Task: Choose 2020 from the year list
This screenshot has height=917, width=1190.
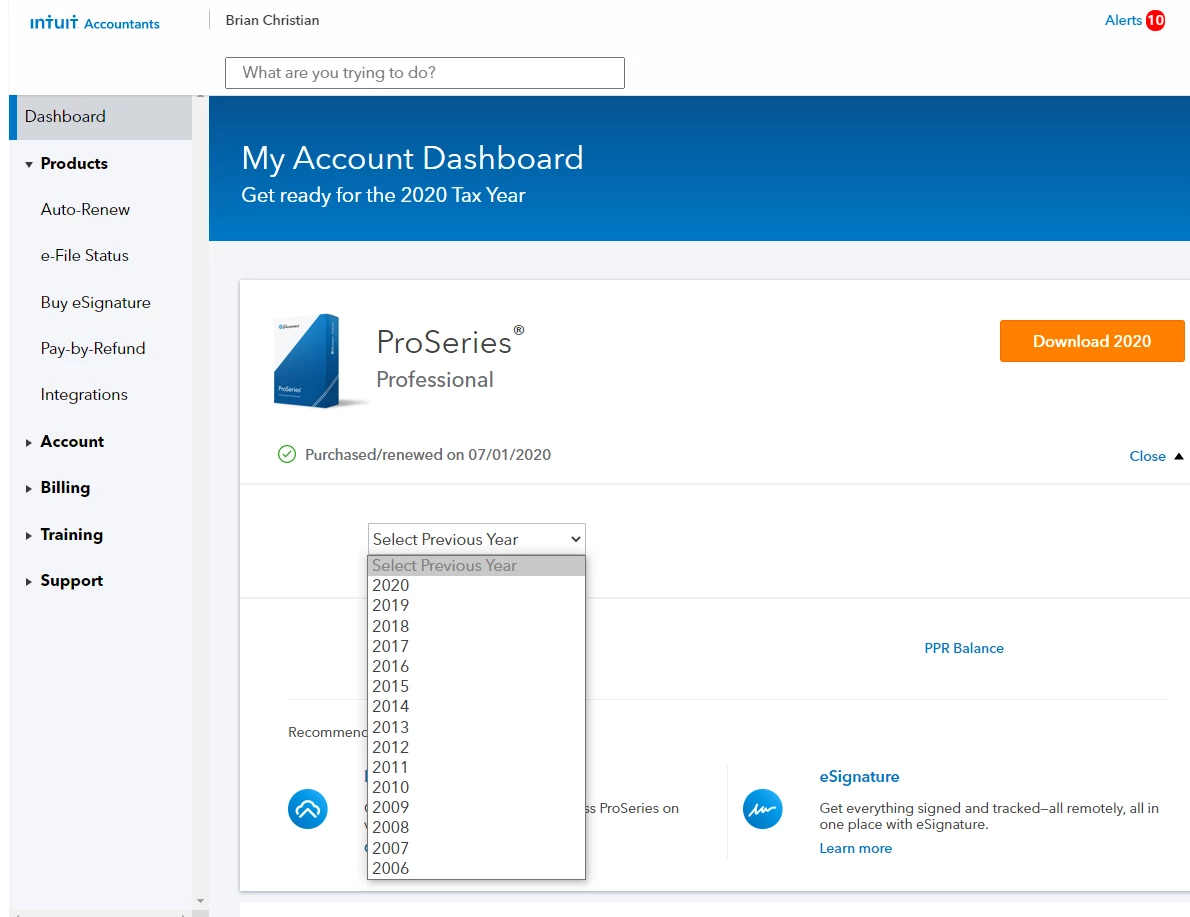Action: (x=477, y=585)
